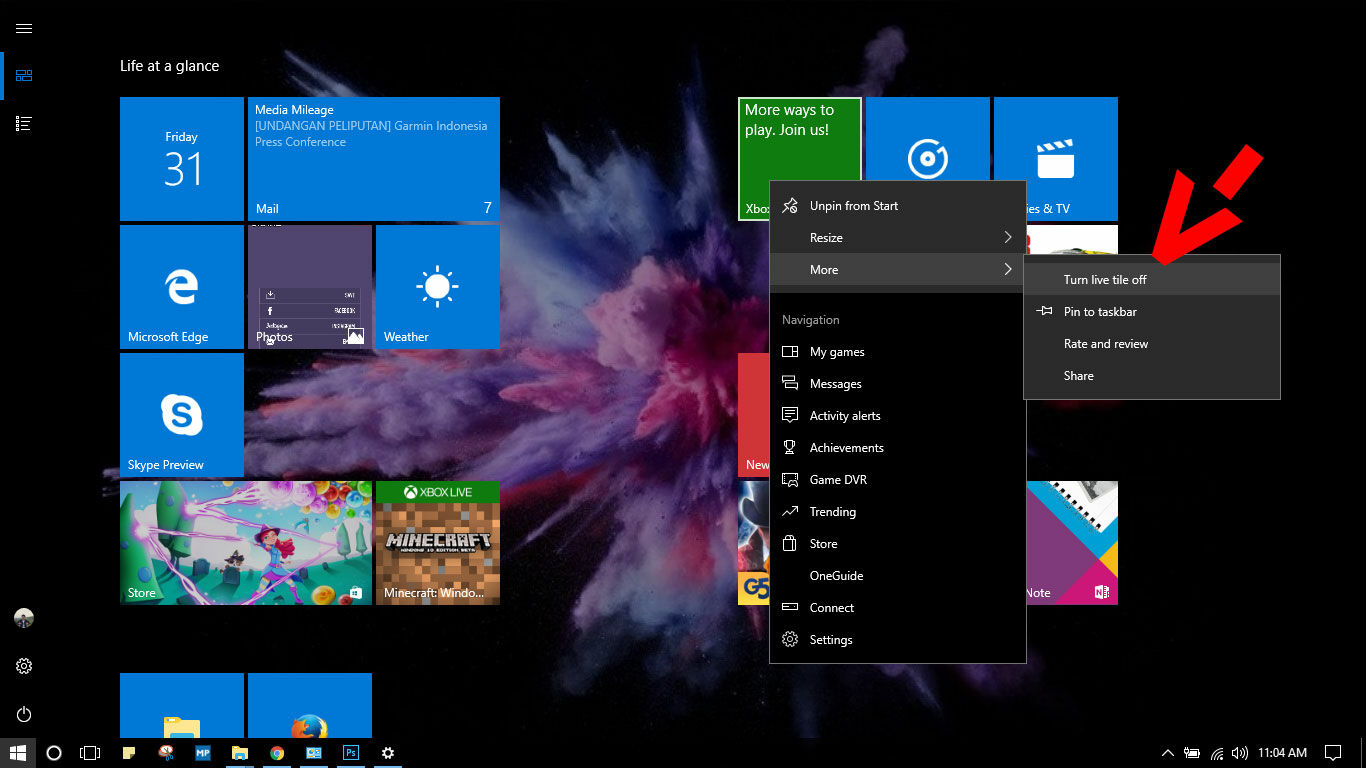Launch the Firefox tile
Screen dimensions: 1366x768
(x=310, y=705)
